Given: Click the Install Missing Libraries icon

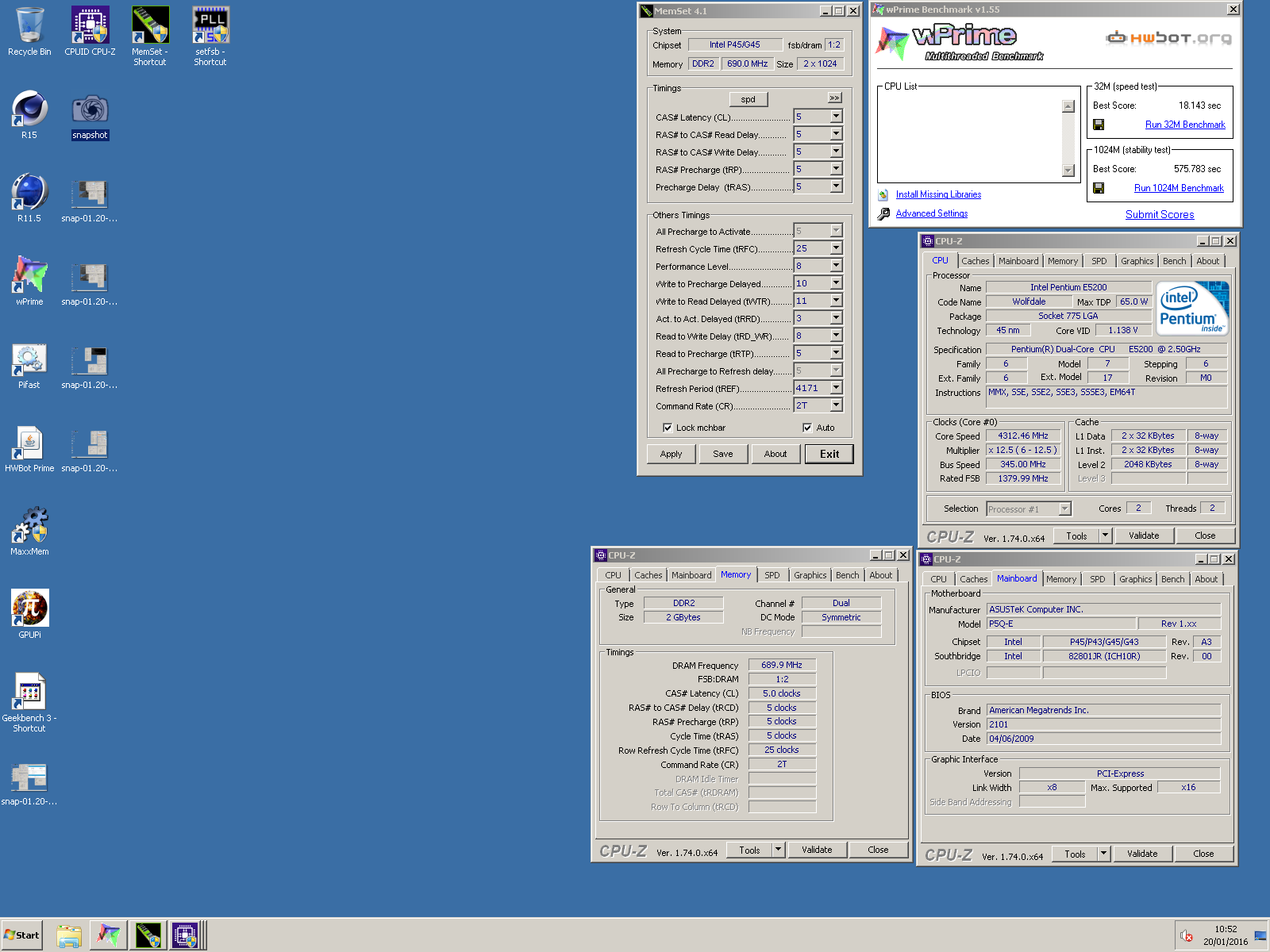Looking at the screenshot, I should pos(883,194).
